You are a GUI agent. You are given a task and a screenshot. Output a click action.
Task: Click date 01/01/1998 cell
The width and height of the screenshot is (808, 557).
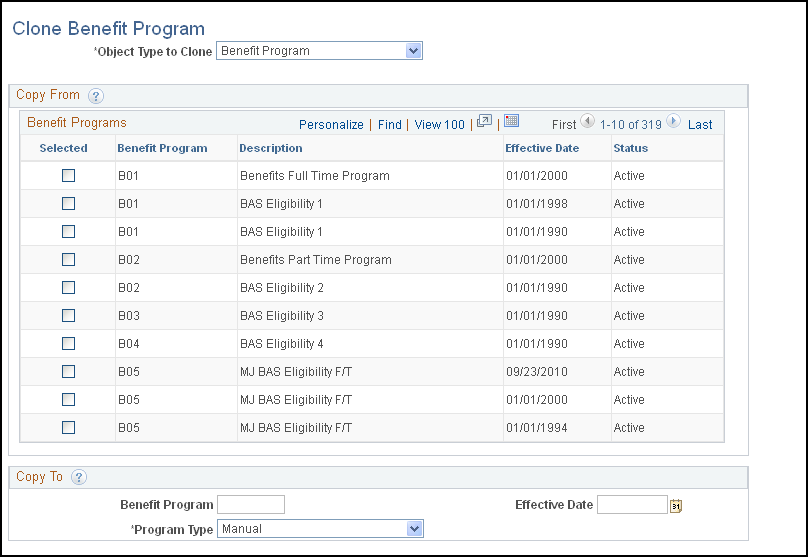tap(537, 204)
